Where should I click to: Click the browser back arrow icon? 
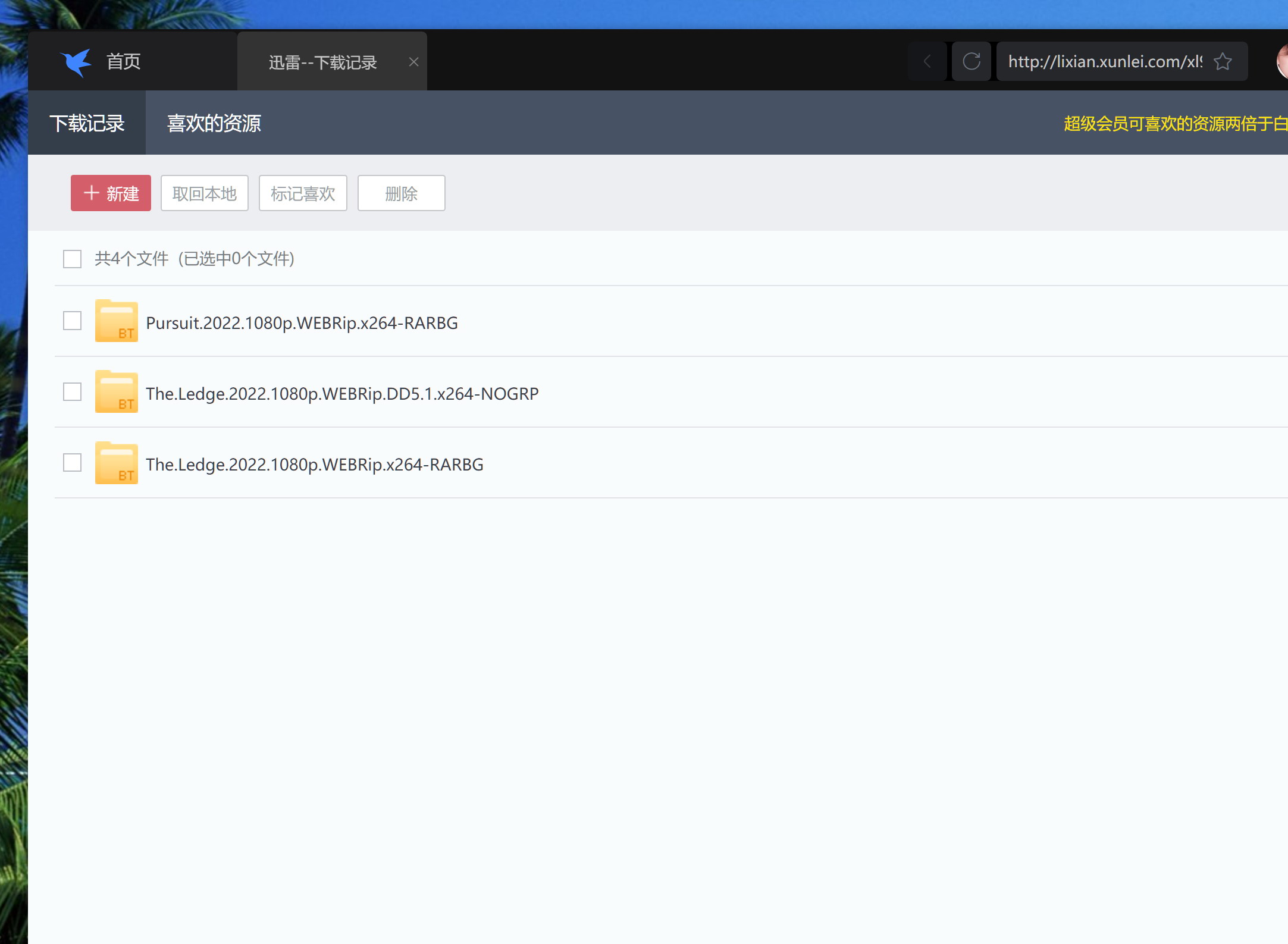(927, 61)
